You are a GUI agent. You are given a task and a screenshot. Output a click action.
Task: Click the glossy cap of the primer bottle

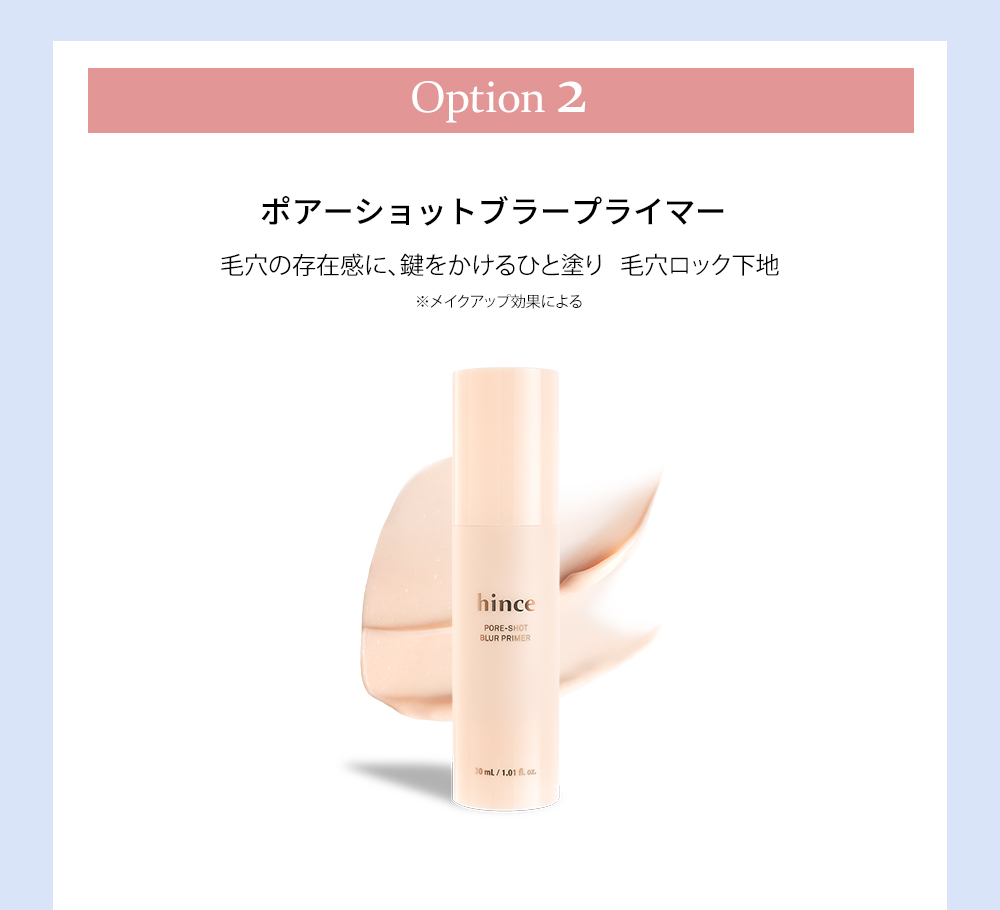click(x=506, y=446)
